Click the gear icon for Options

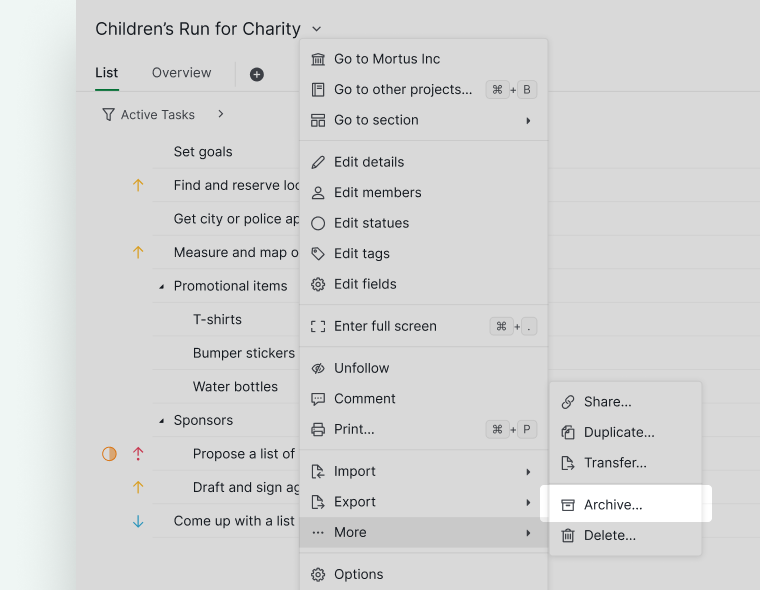coord(318,575)
